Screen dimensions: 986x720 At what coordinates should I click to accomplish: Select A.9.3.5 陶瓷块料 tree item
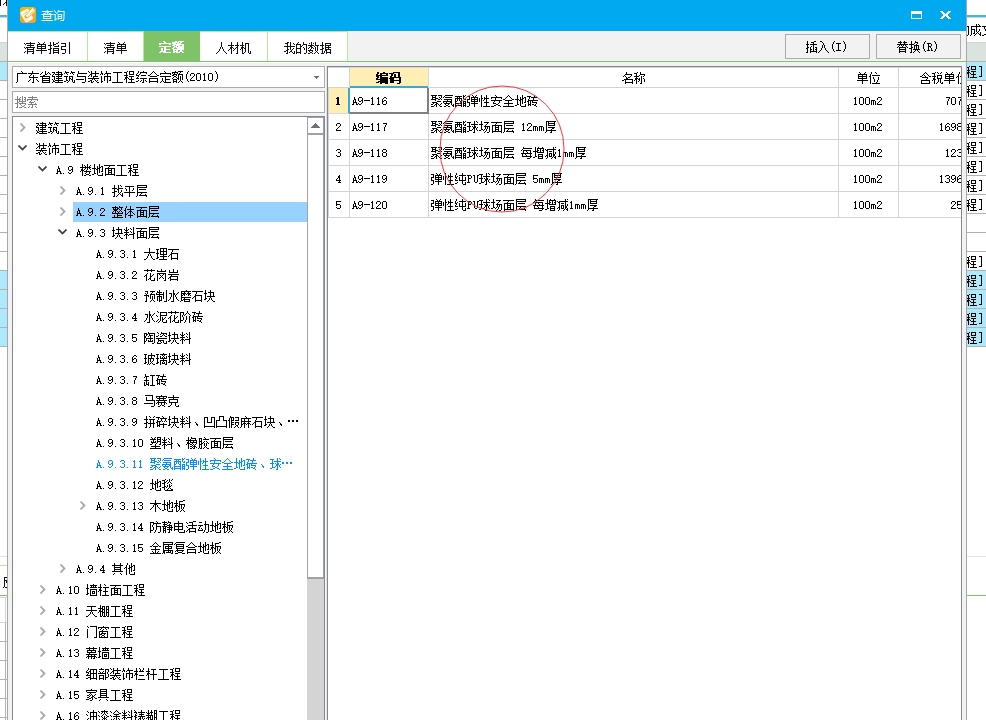coord(143,338)
